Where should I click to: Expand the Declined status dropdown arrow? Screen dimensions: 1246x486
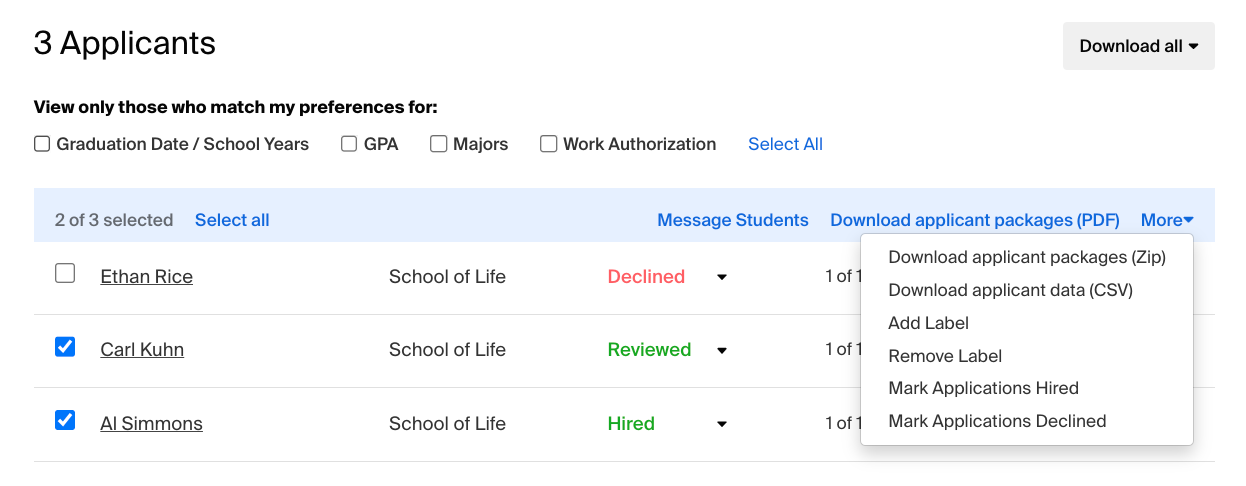click(x=722, y=278)
